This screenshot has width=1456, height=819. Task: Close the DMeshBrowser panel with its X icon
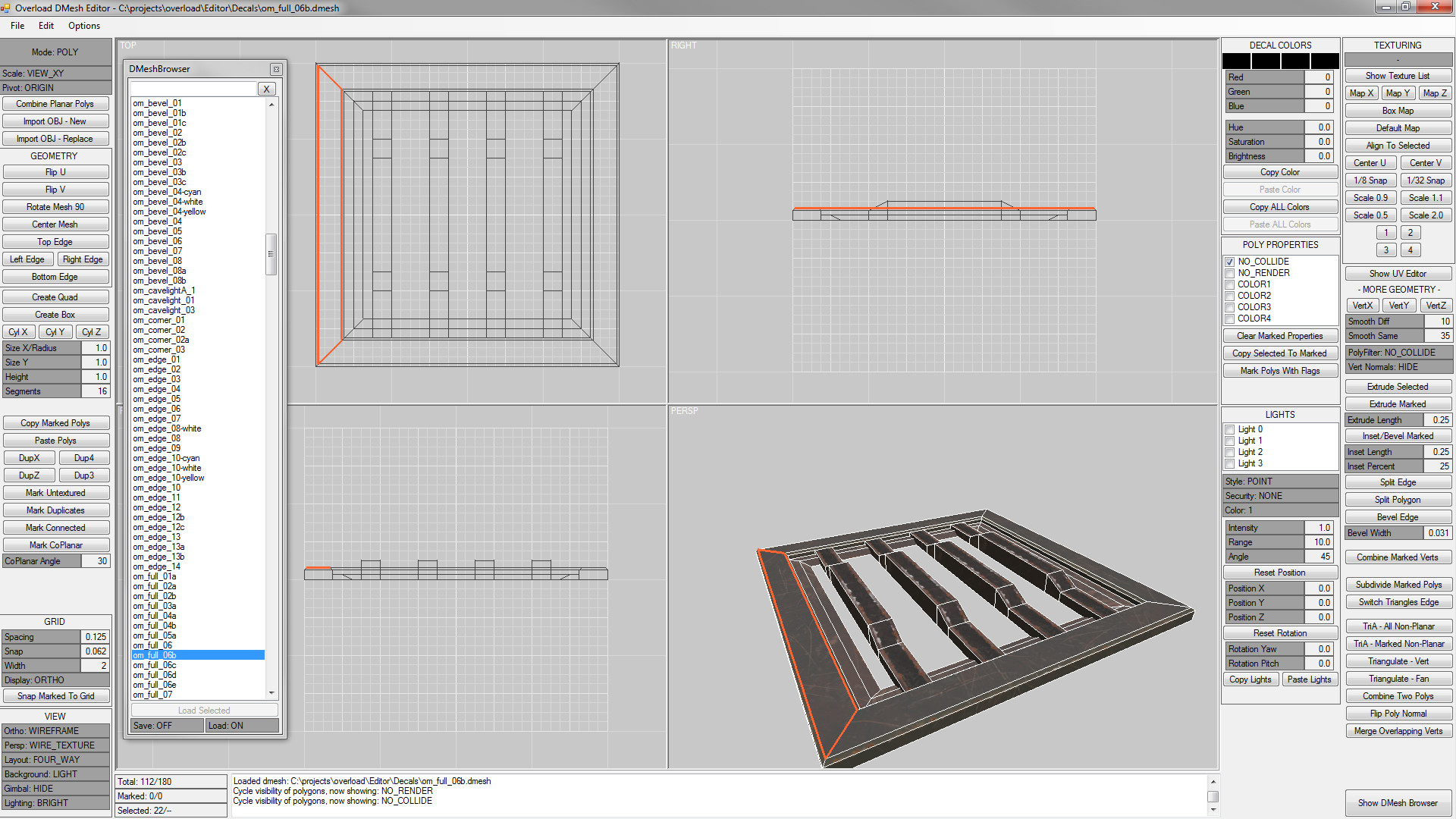(x=276, y=69)
